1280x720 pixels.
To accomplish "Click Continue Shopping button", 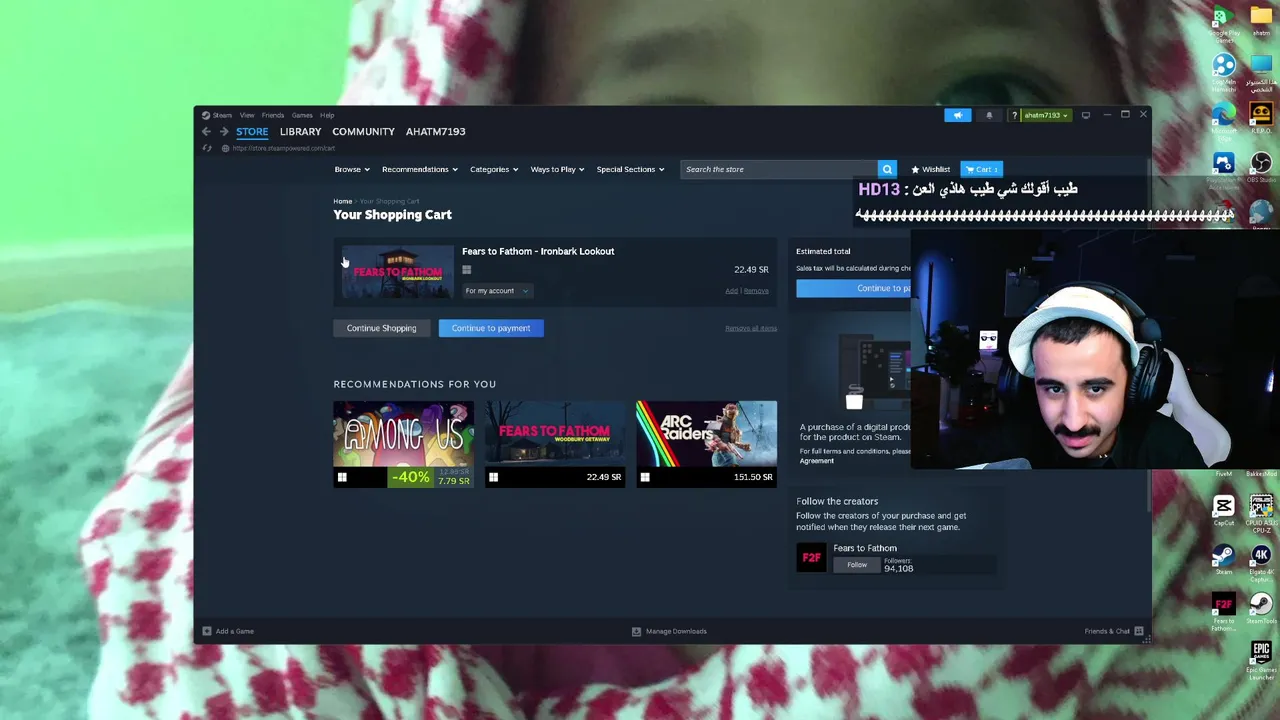I will point(381,328).
